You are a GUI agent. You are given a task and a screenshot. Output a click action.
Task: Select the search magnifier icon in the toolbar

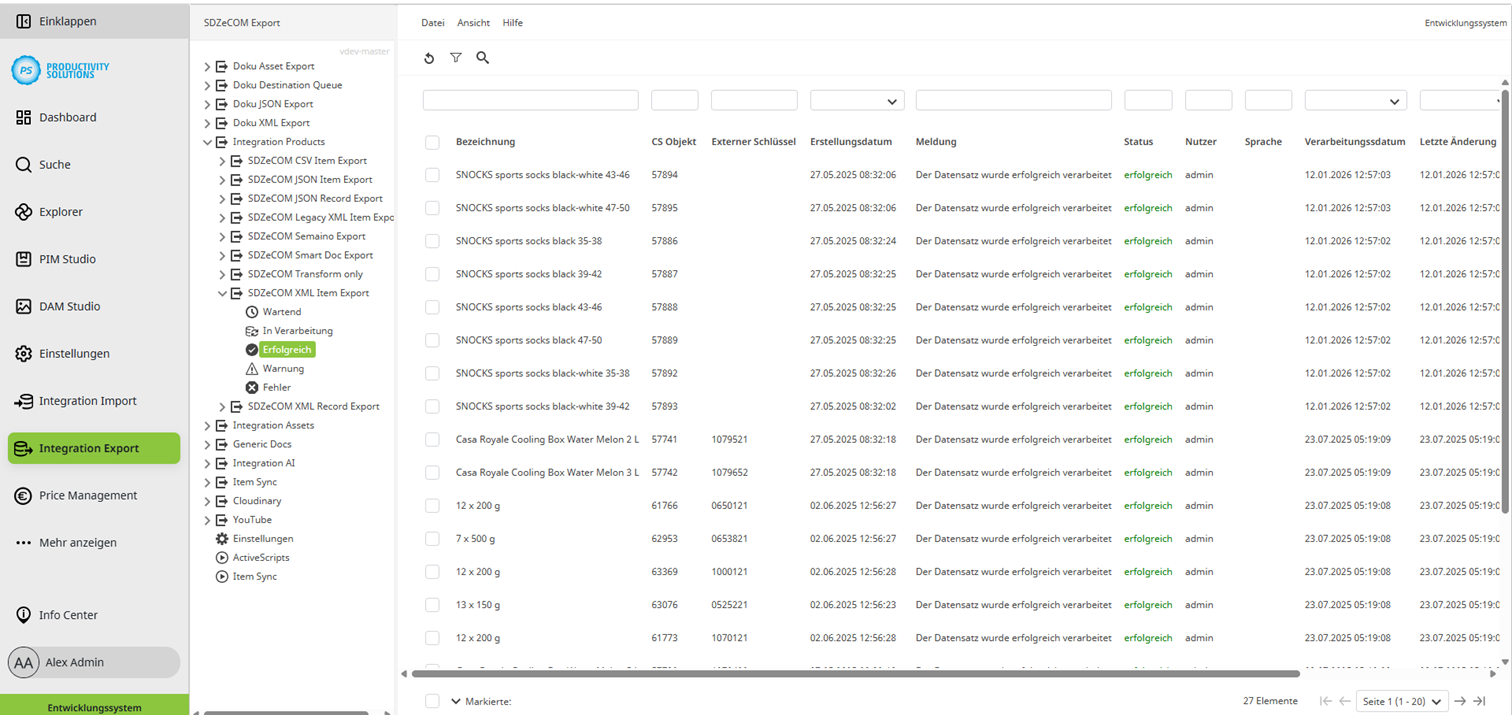483,58
